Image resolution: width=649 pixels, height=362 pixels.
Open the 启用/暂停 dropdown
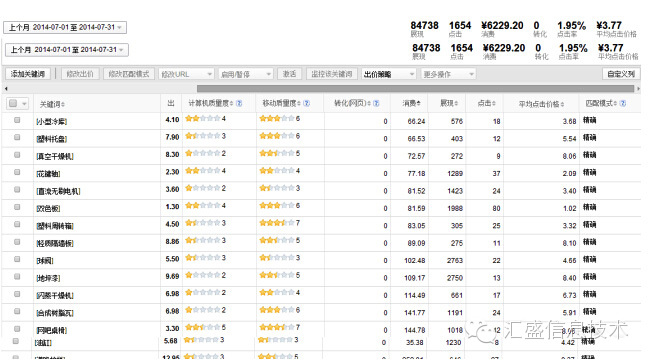tap(245, 74)
